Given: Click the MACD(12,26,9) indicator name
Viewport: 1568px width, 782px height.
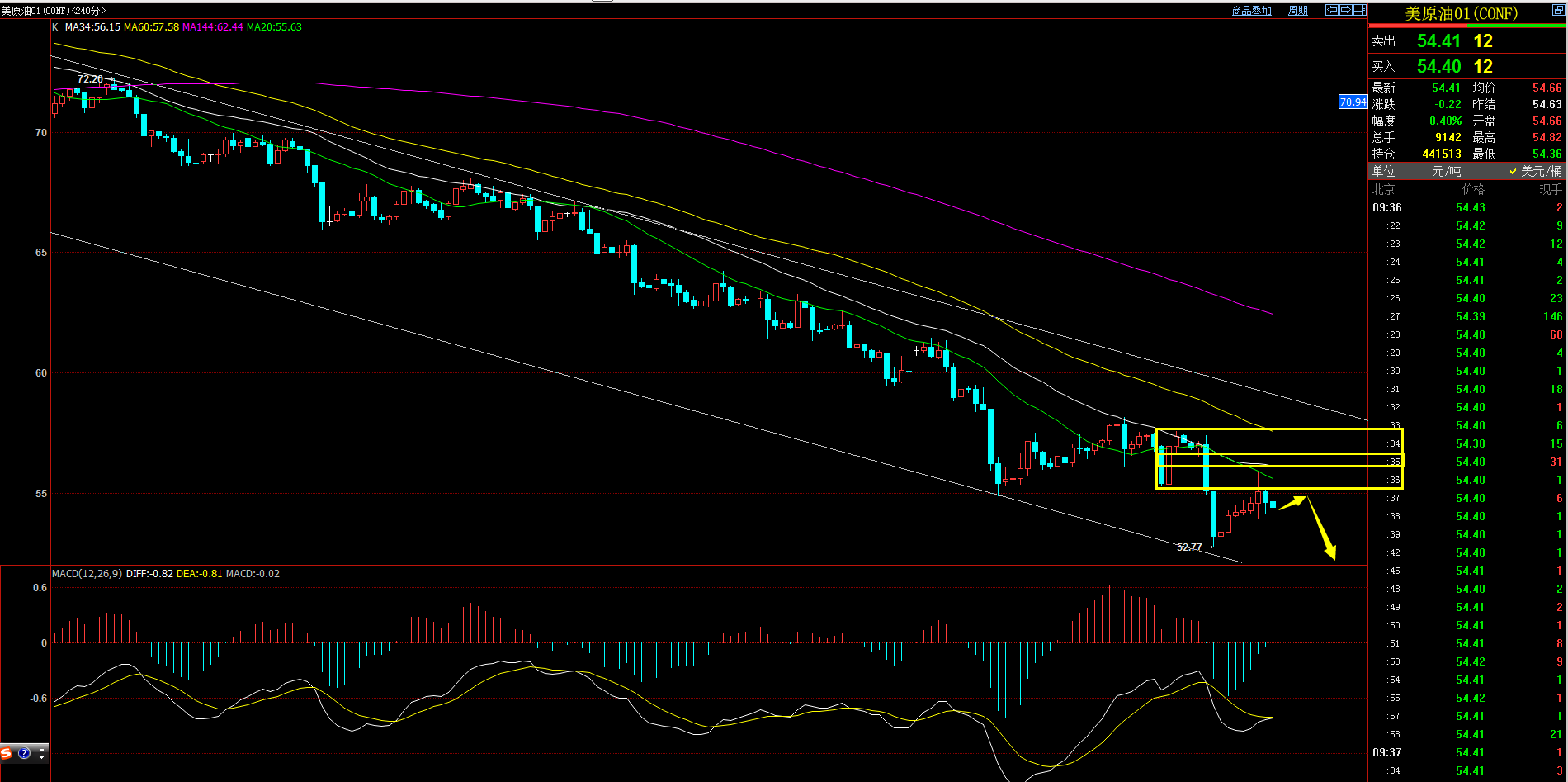Looking at the screenshot, I should click(x=87, y=574).
